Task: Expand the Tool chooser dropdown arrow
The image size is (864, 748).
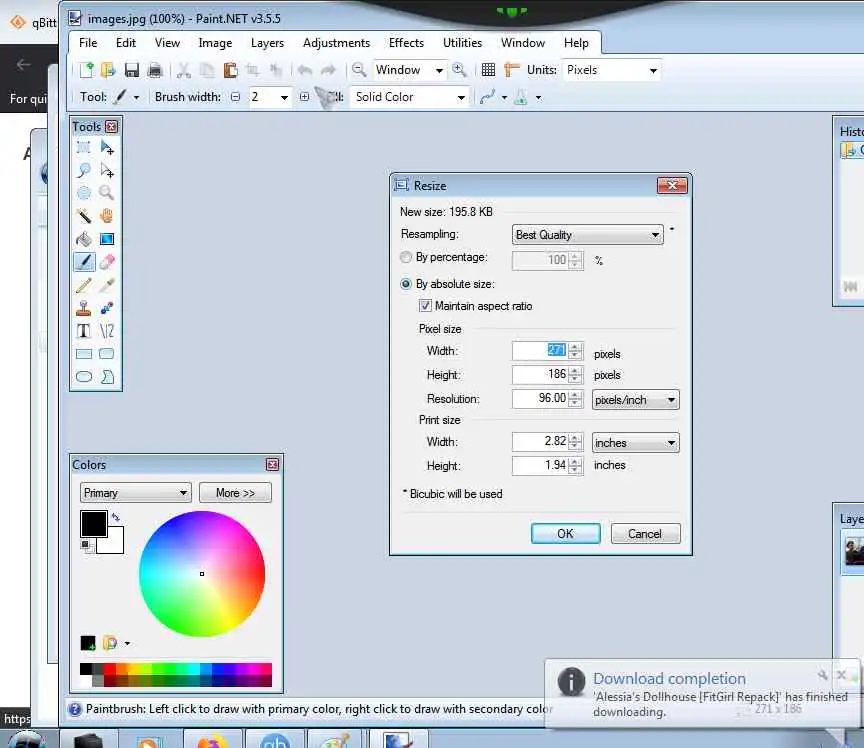Action: 136,98
